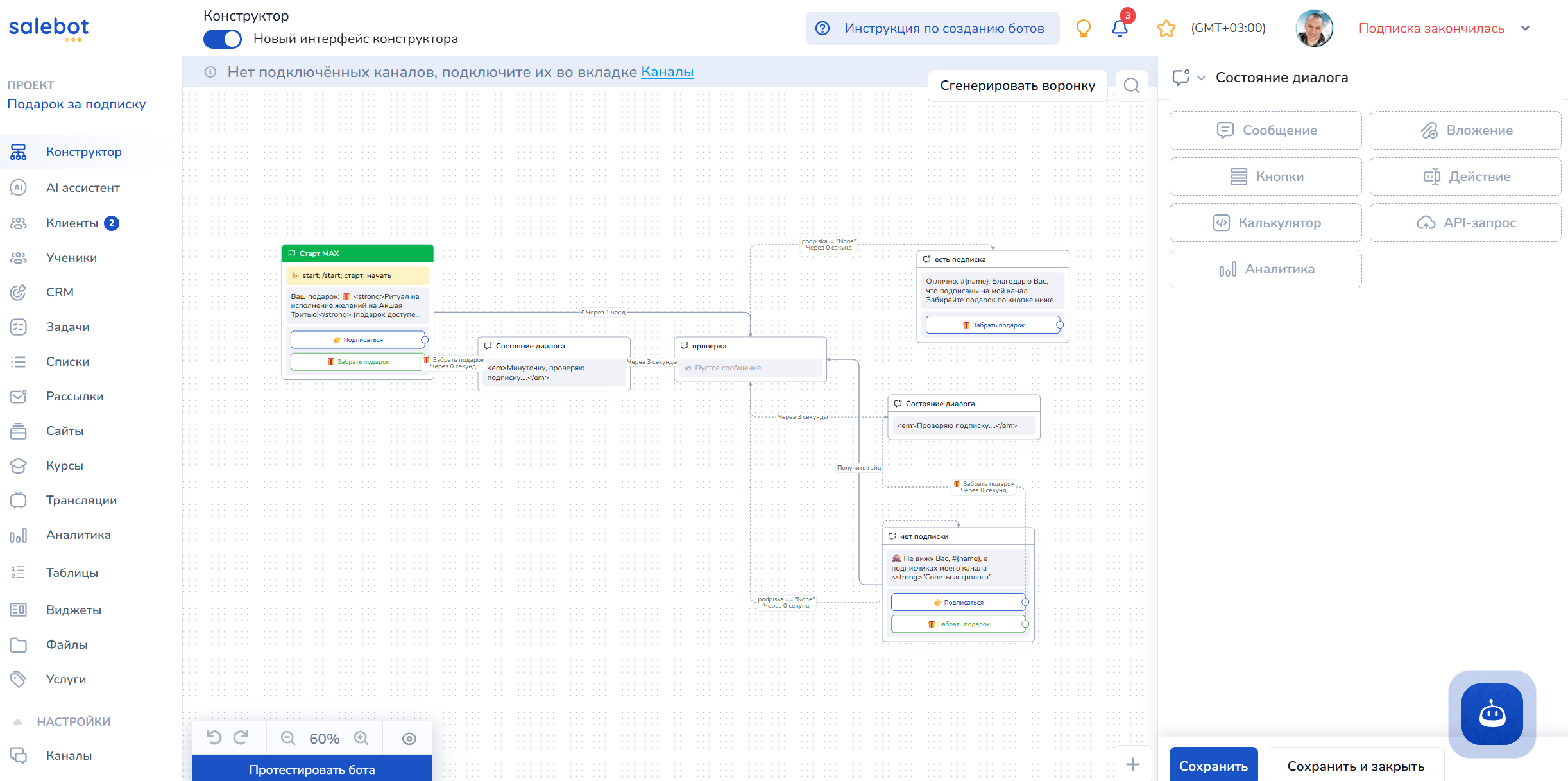This screenshot has height=781, width=1568.
Task: Click the lightbulb ideas icon
Action: (x=1083, y=28)
